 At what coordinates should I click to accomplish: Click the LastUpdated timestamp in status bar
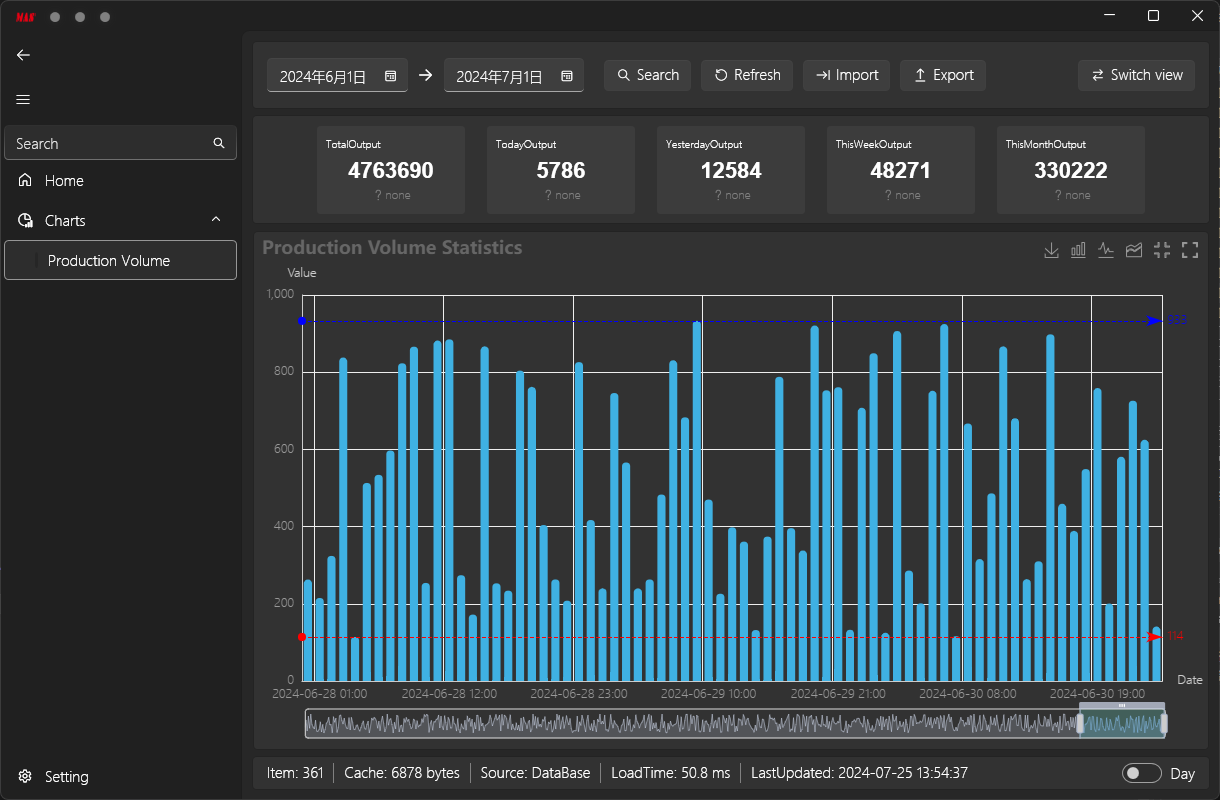pyautogui.click(x=859, y=773)
